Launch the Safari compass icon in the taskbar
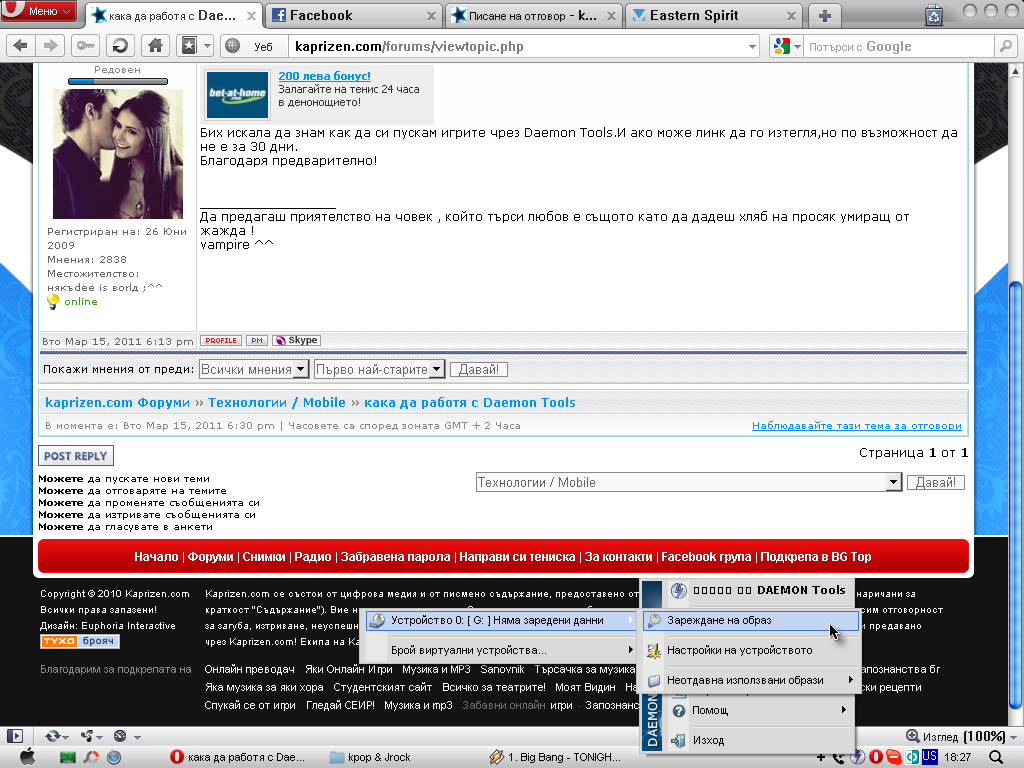This screenshot has height=768, width=1024. coord(114,757)
